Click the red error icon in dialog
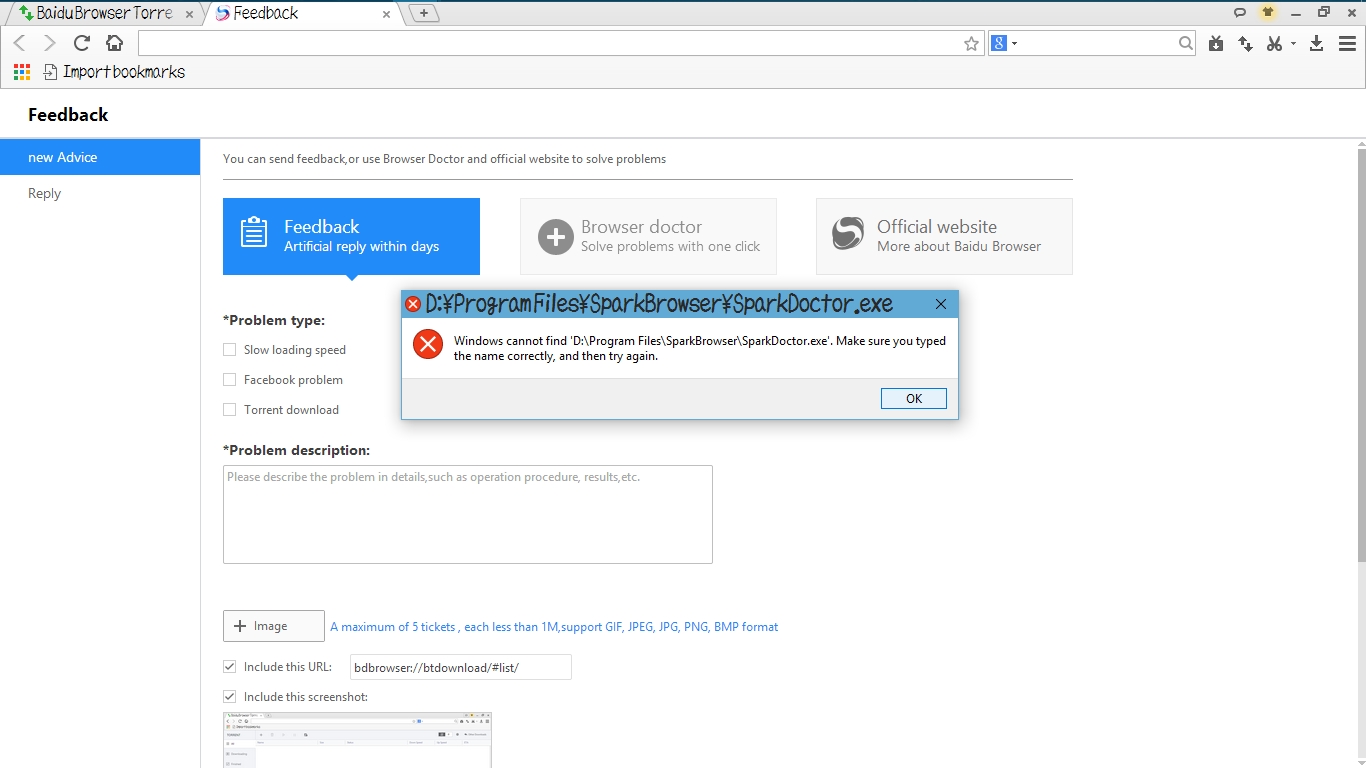This screenshot has width=1366, height=768. pos(428,345)
